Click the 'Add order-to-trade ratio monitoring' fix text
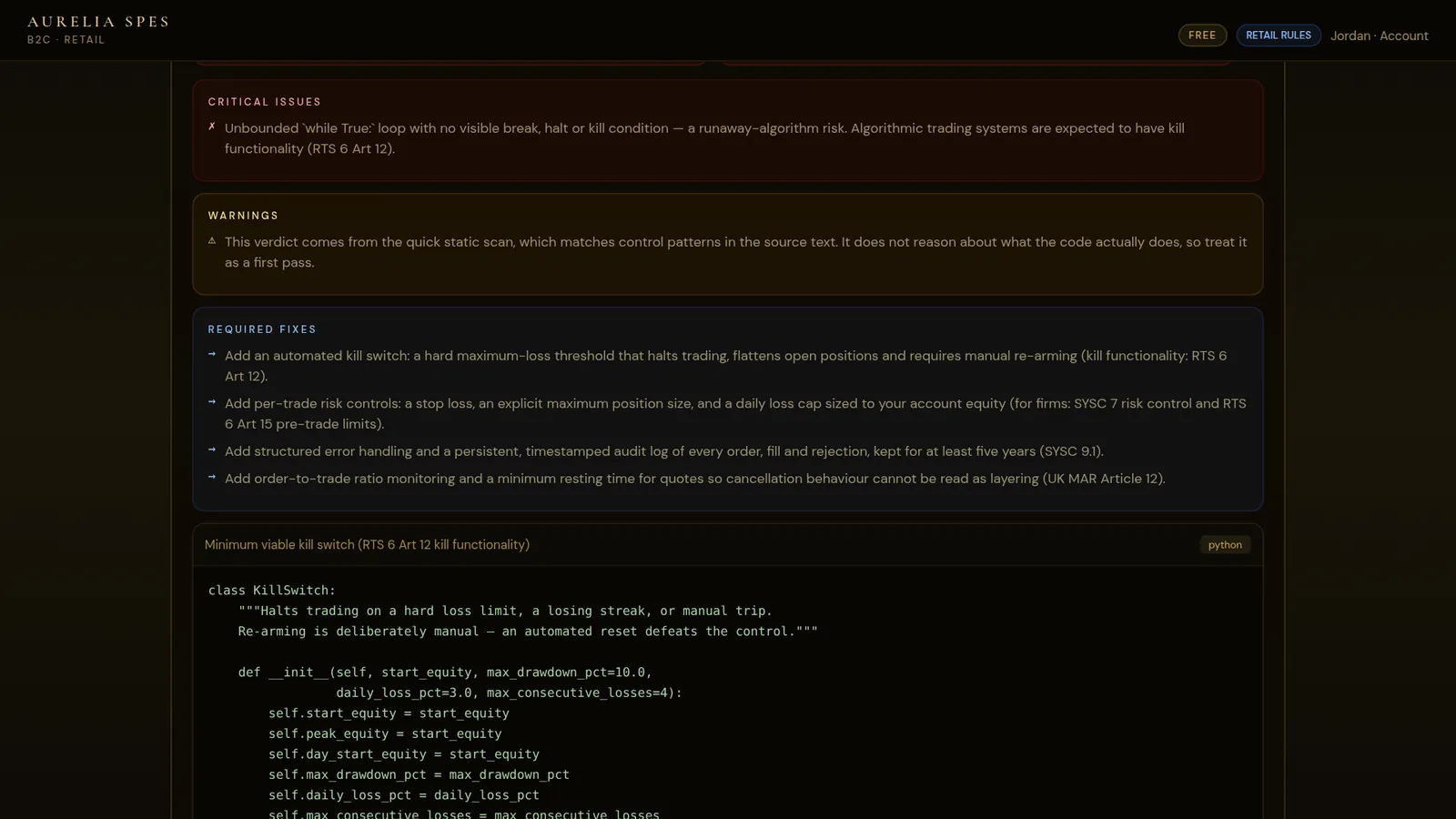The width and height of the screenshot is (1456, 819). [695, 479]
